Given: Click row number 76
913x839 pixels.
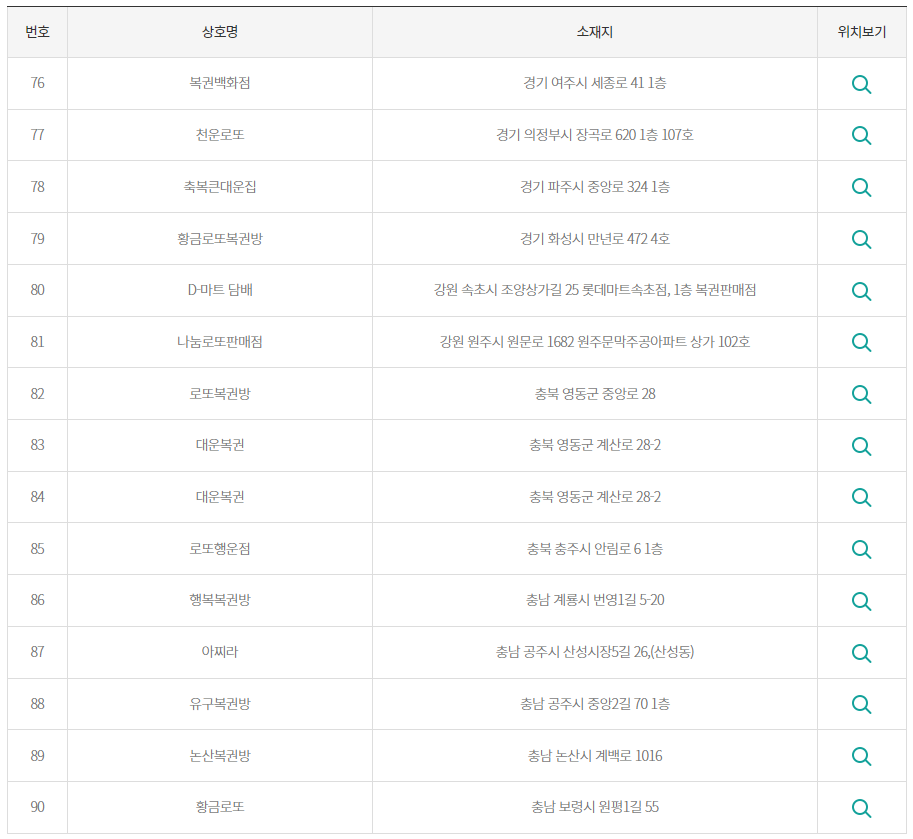Looking at the screenshot, I should coord(37,83).
